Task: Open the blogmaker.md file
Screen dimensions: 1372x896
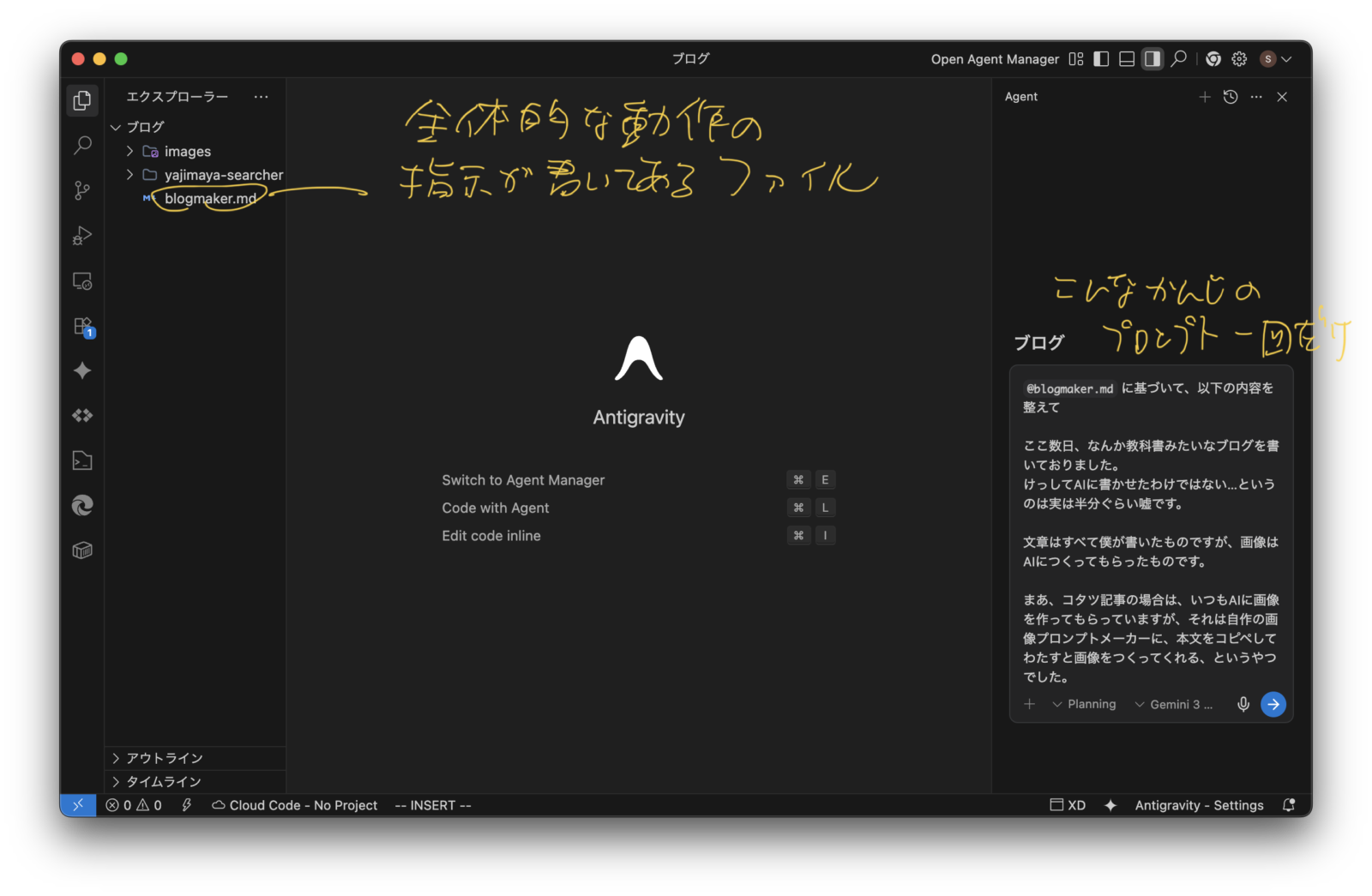Action: (x=210, y=199)
